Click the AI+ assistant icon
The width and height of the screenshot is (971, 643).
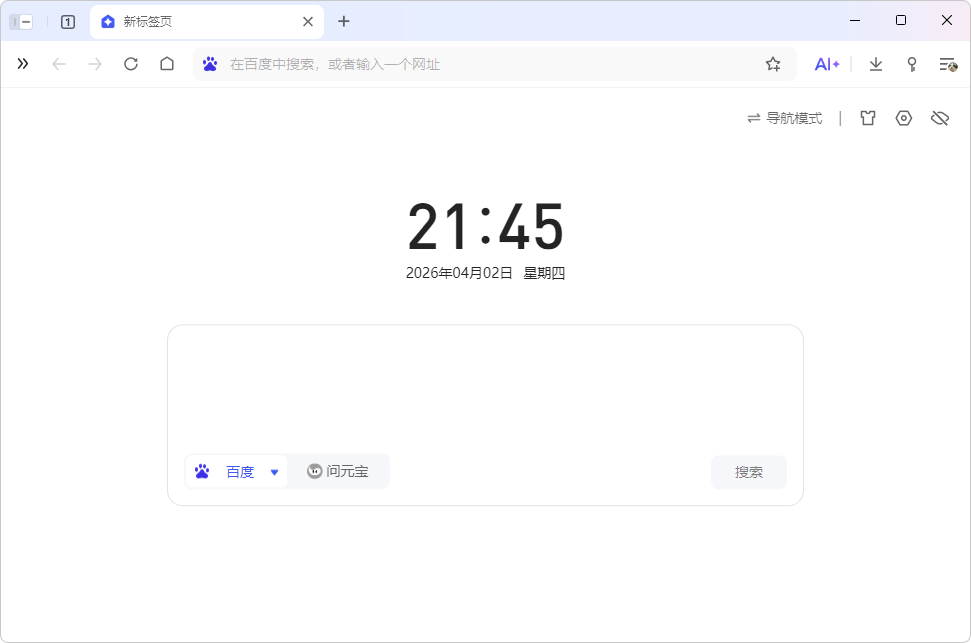pyautogui.click(x=826, y=64)
